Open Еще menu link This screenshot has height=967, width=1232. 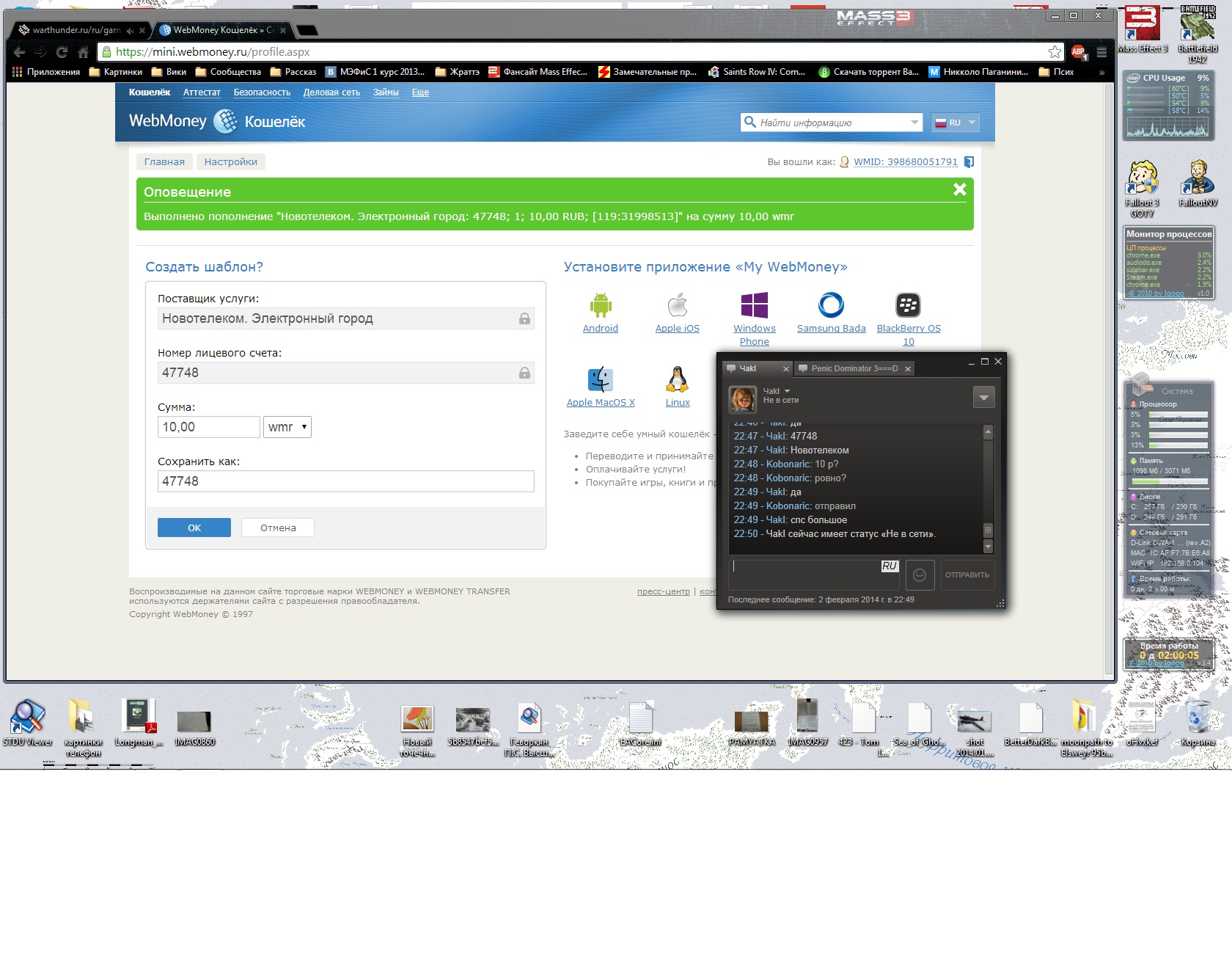[420, 92]
